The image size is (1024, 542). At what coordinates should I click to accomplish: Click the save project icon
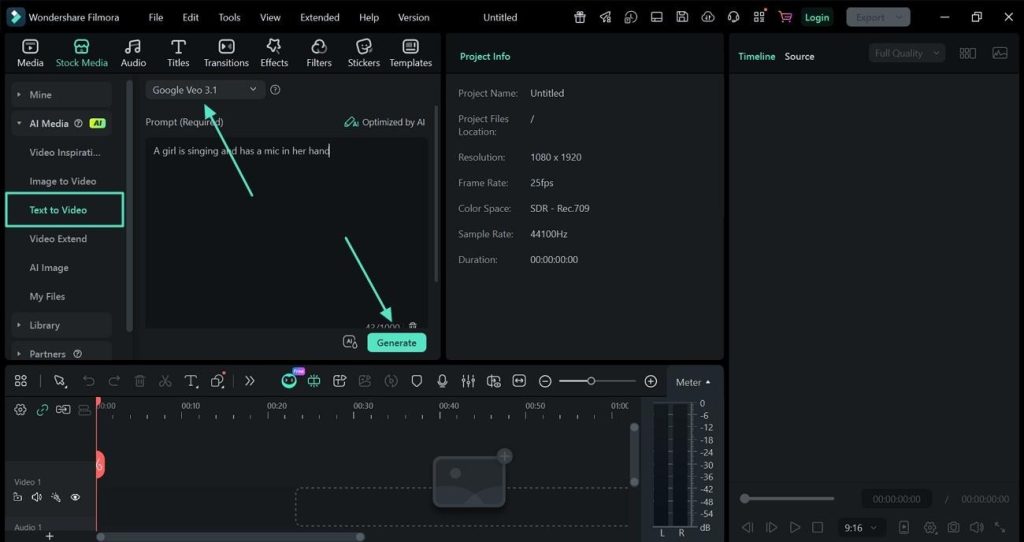pos(682,17)
